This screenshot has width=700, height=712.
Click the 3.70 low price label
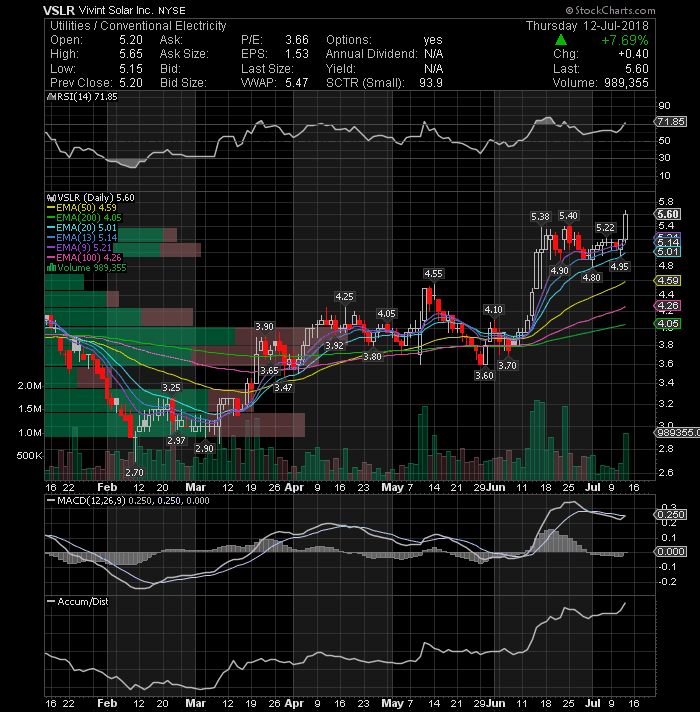point(507,366)
